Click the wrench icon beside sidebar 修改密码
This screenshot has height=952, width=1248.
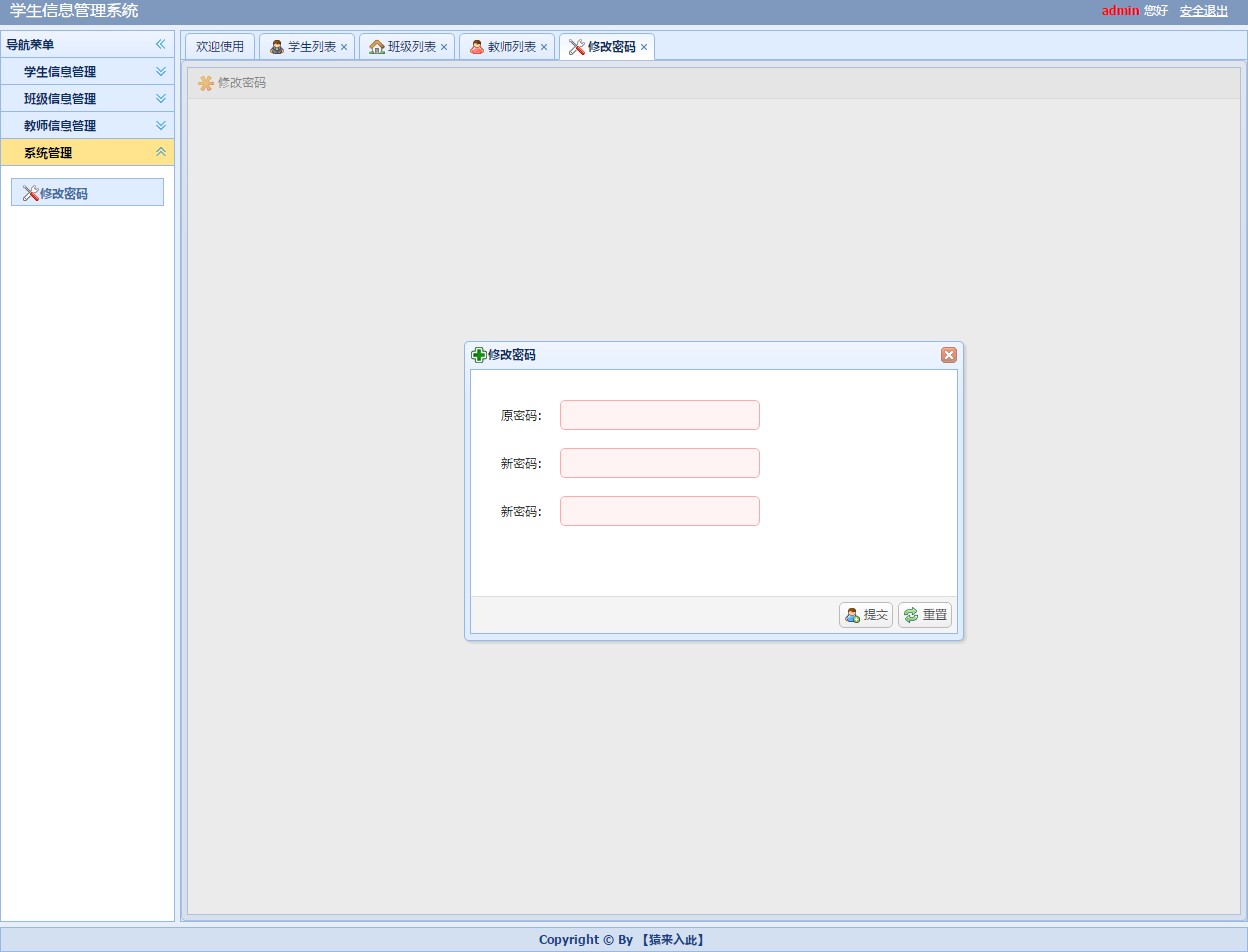click(x=30, y=193)
